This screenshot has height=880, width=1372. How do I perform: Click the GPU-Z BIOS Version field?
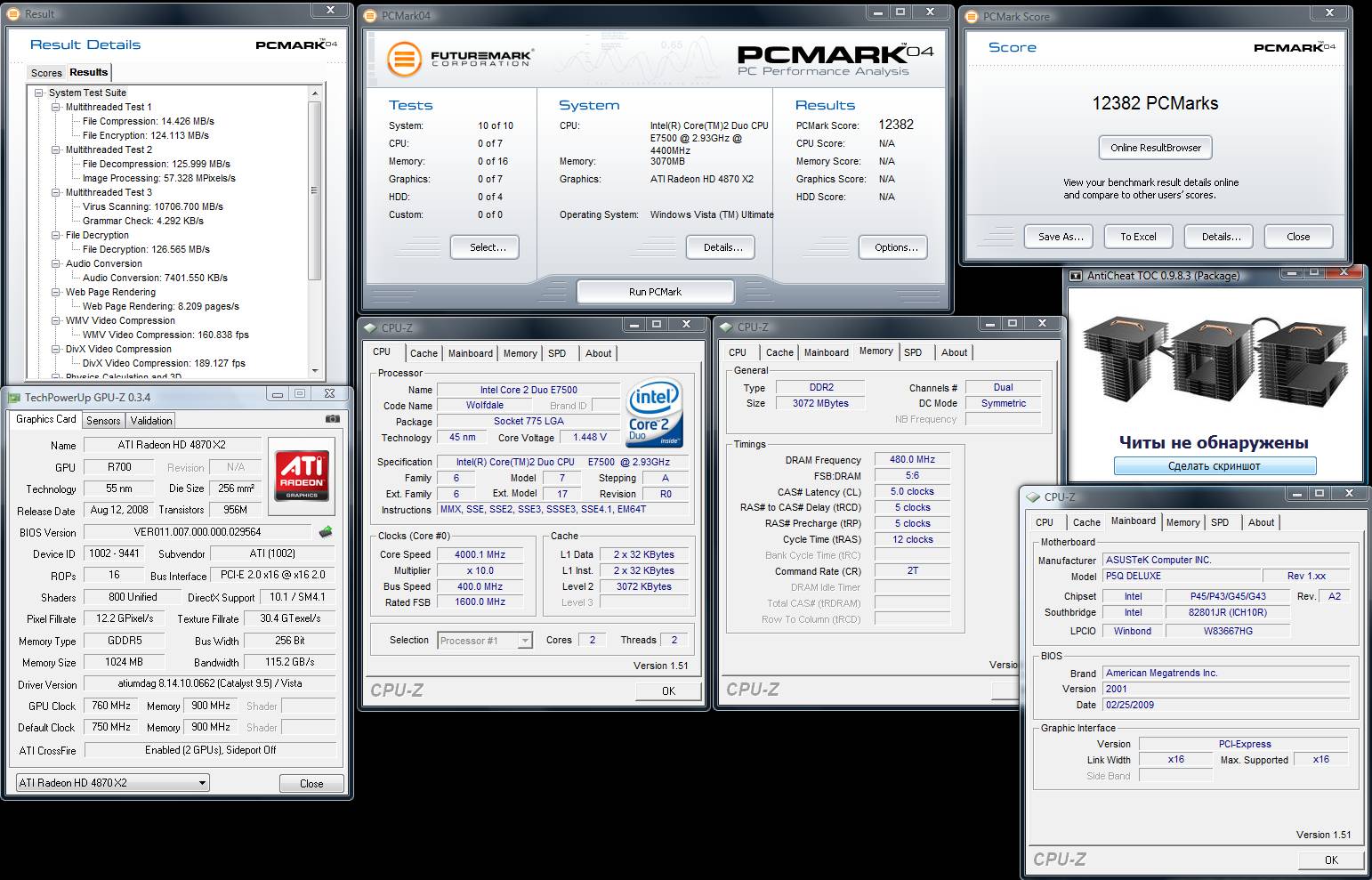198,532
